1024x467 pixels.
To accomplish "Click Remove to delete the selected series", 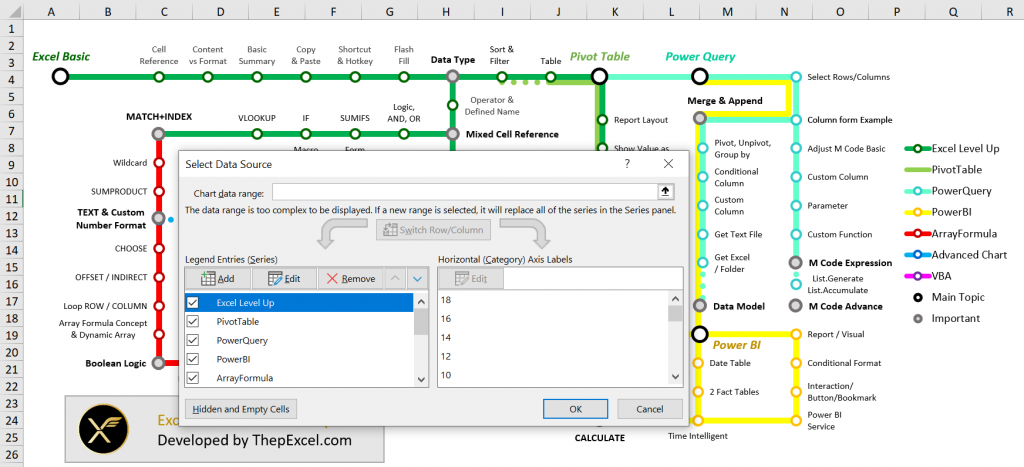I will (351, 279).
